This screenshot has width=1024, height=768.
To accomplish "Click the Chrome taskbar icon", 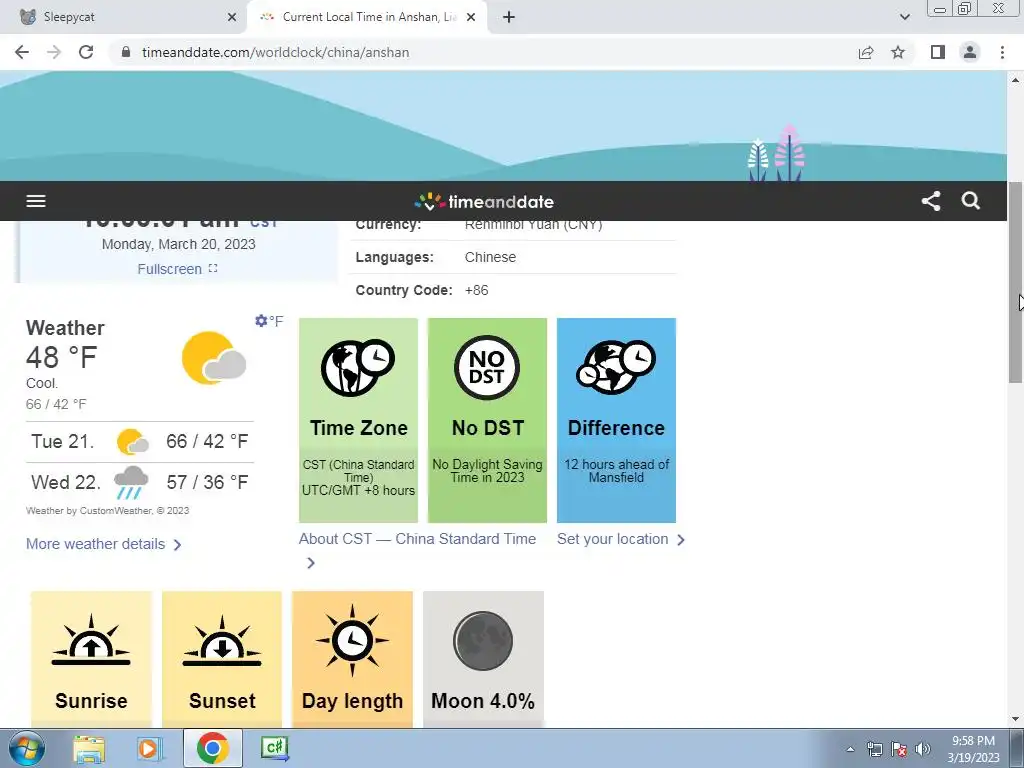I will pyautogui.click(x=212, y=748).
